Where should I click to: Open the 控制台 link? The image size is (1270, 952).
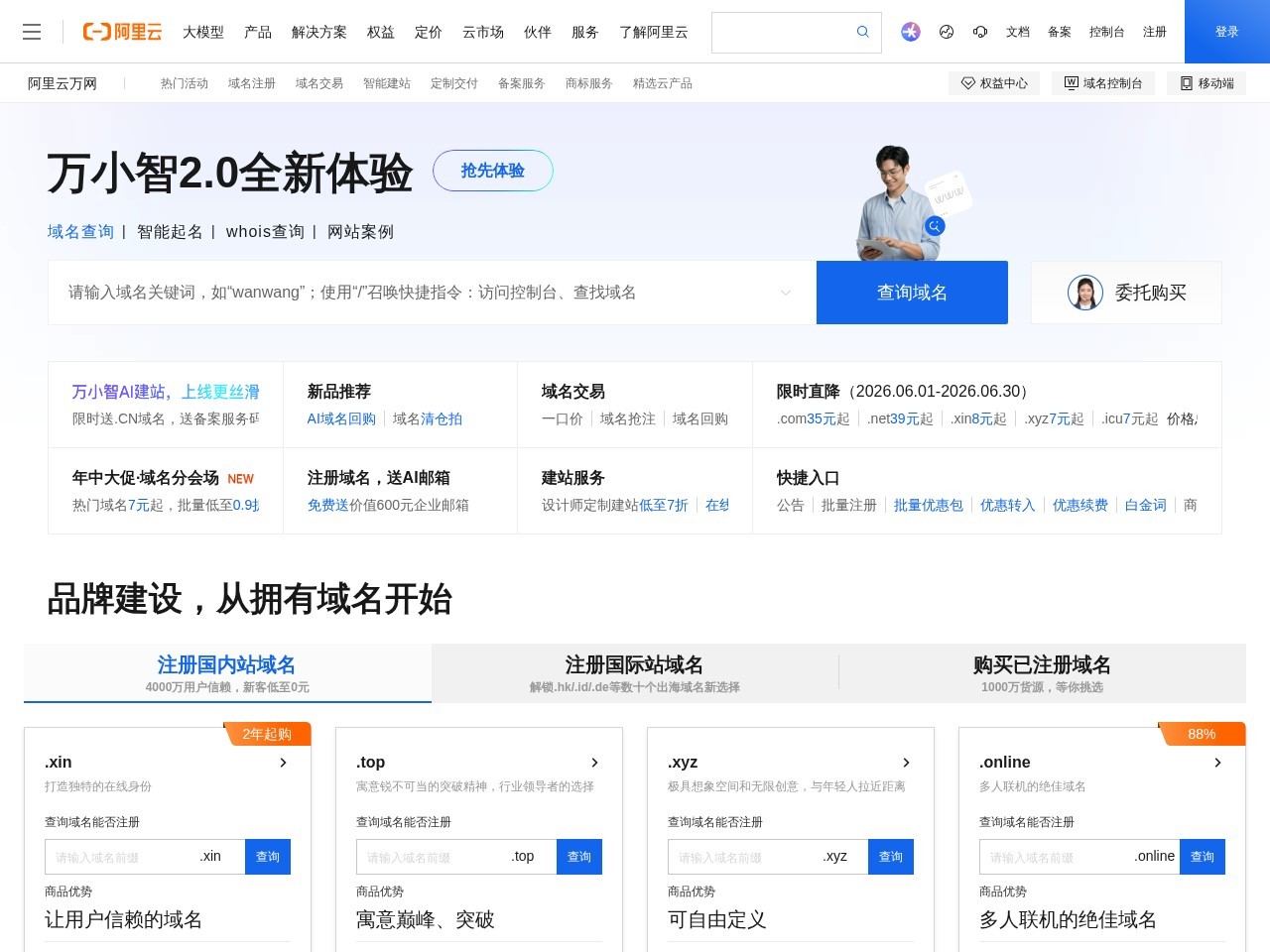pyautogui.click(x=1107, y=32)
